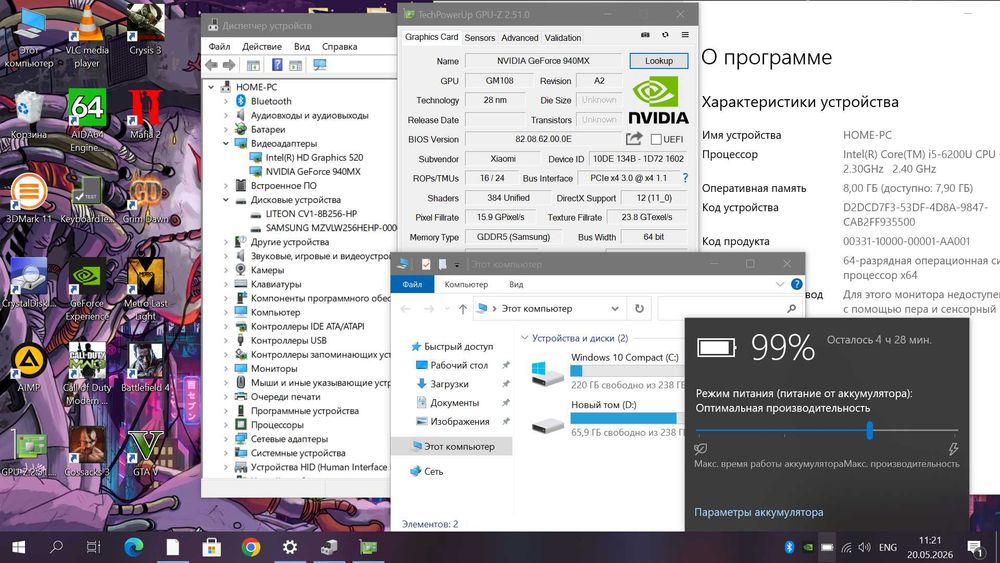Launch AIMP desktop shortcut
The image size is (1000, 563).
point(28,368)
